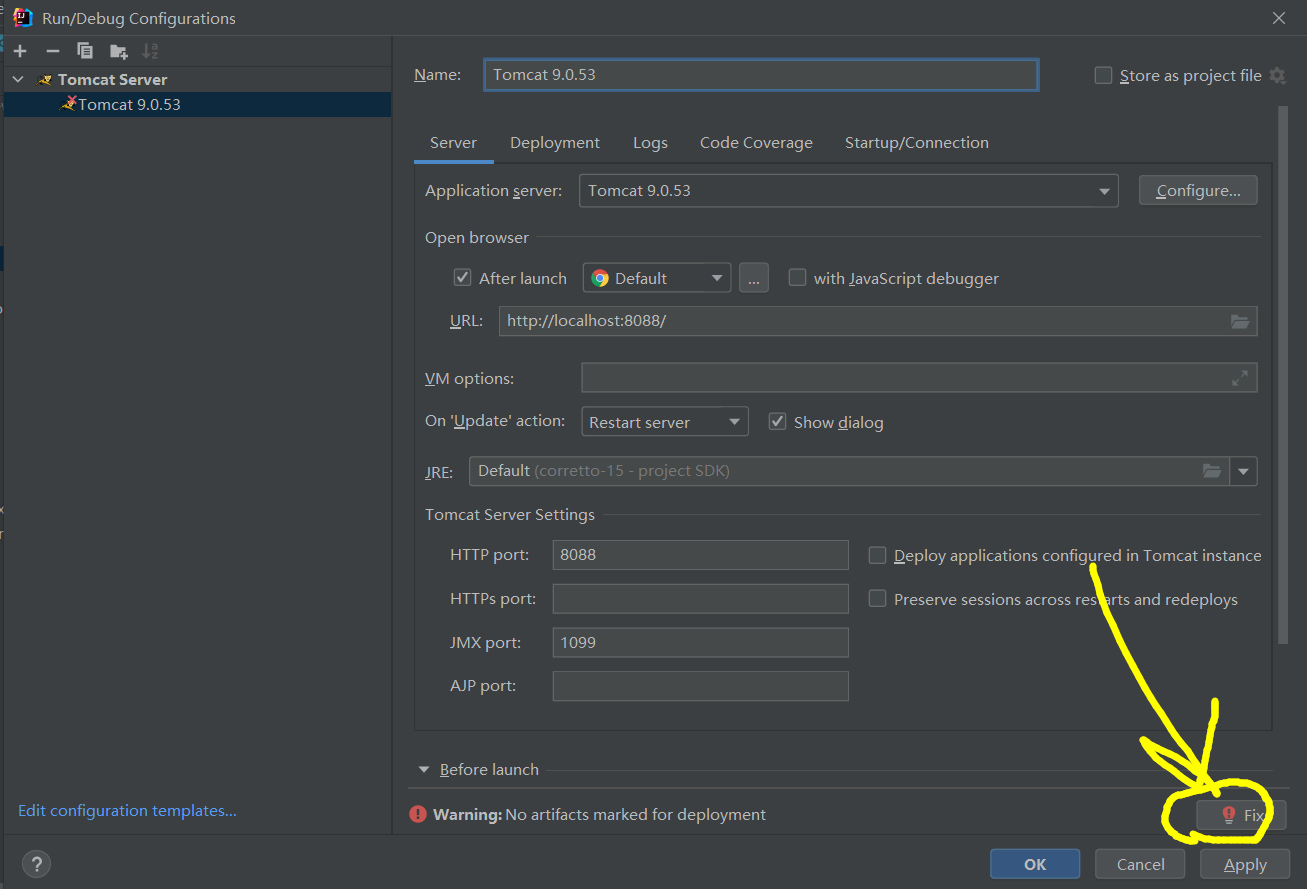Image resolution: width=1307 pixels, height=889 pixels.
Task: Switch to the Server tab
Action: (453, 143)
